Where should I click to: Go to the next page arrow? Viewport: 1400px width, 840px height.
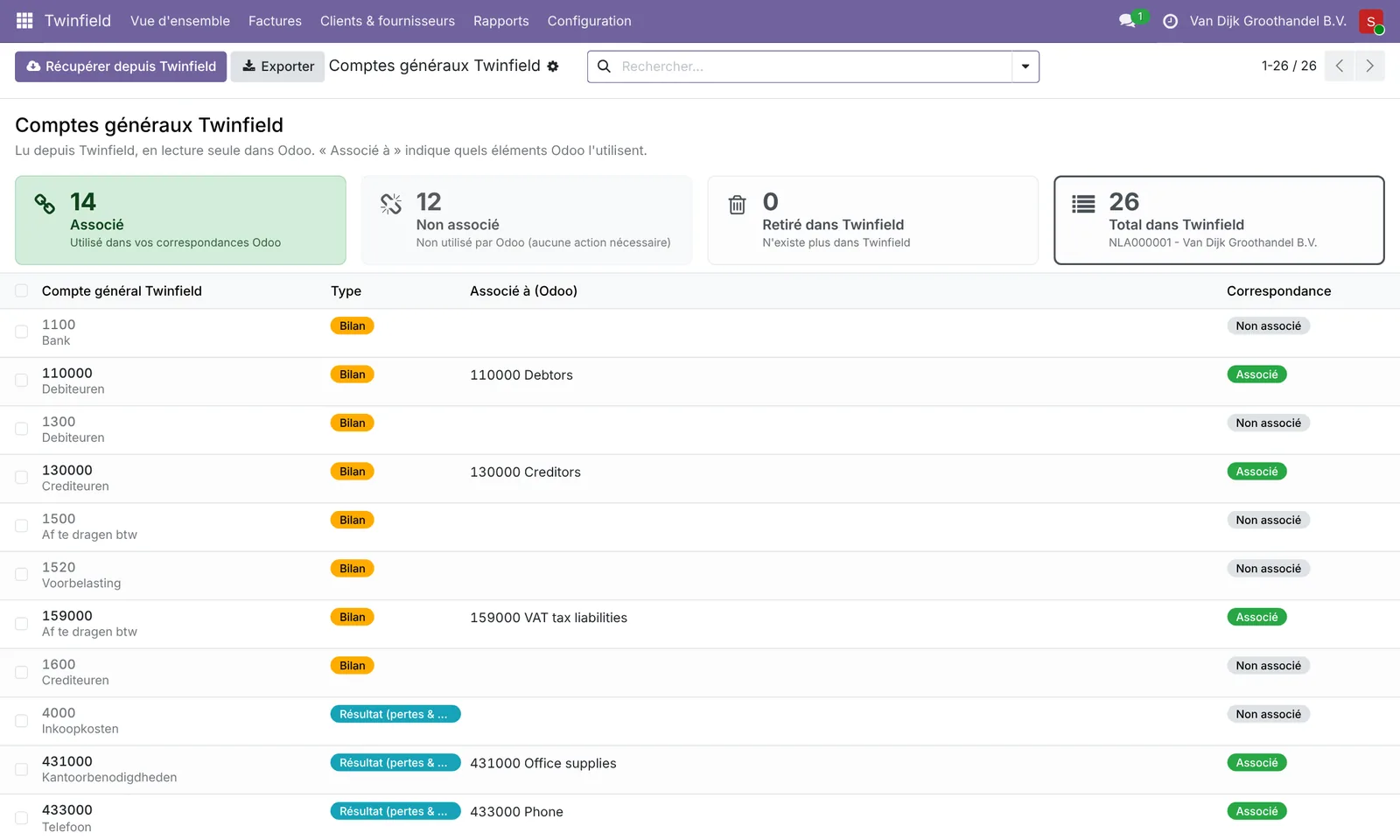[x=1369, y=66]
